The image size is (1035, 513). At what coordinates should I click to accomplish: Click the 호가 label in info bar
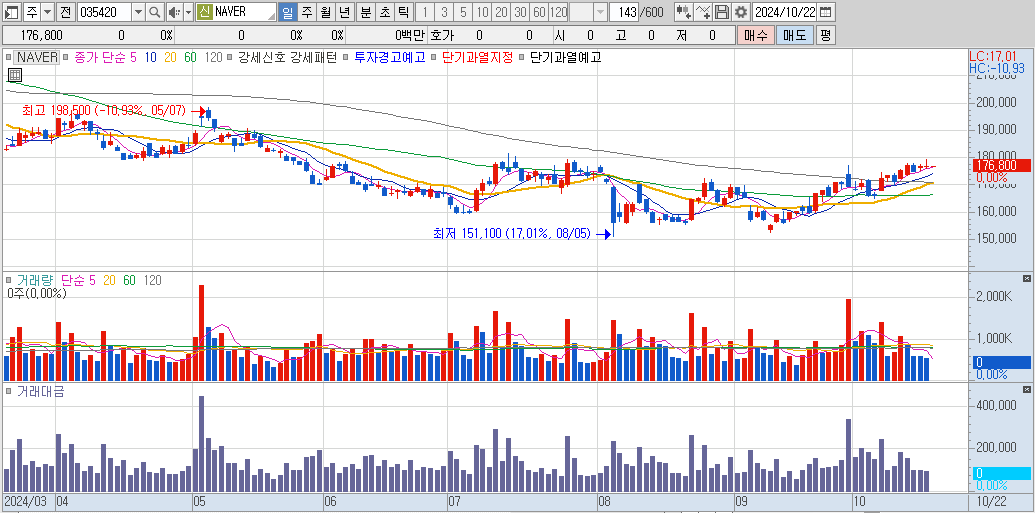coord(442,35)
